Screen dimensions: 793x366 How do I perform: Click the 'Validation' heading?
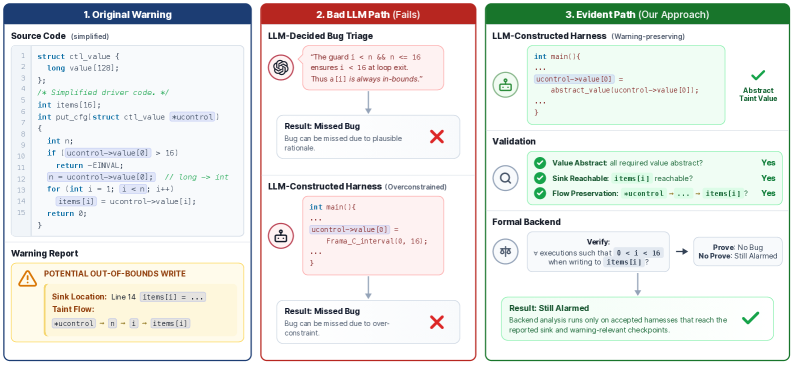click(514, 141)
